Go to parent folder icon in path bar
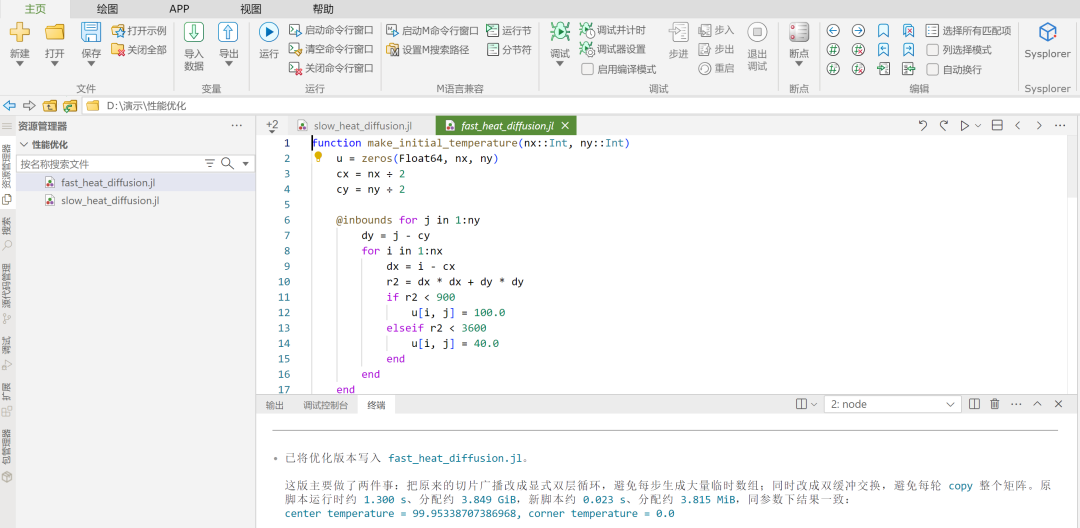The height and width of the screenshot is (528, 1080). pos(50,106)
